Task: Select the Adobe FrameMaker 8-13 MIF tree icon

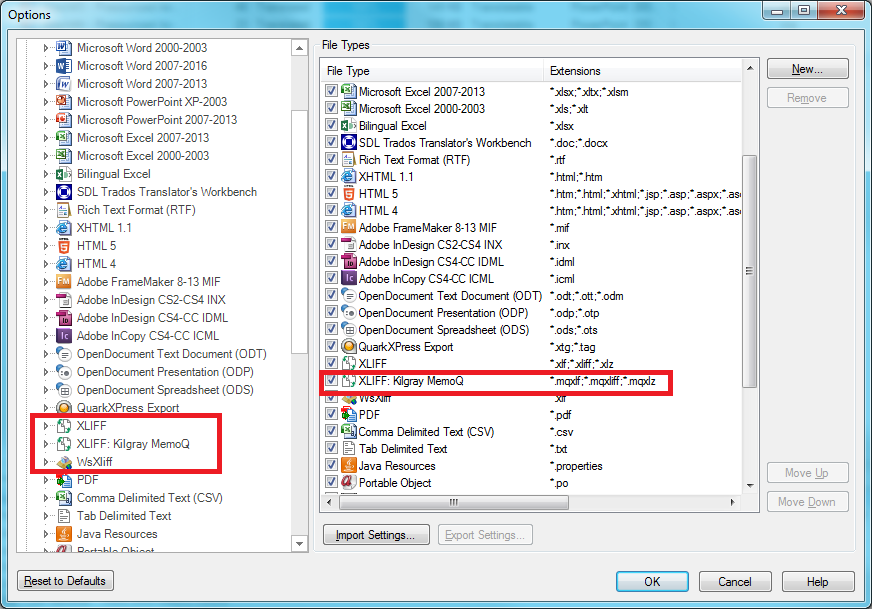Action: [x=64, y=282]
